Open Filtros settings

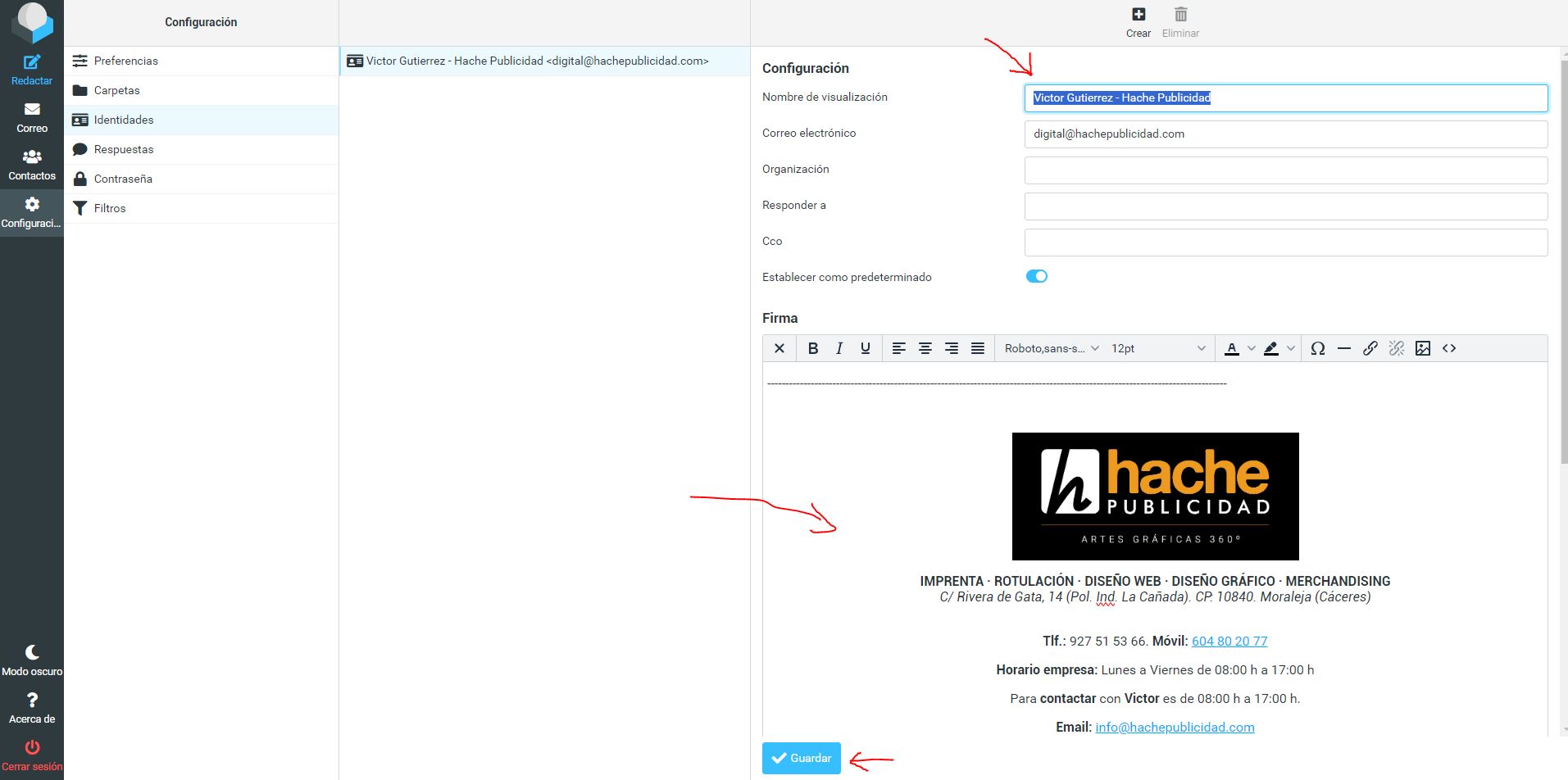[201, 209]
